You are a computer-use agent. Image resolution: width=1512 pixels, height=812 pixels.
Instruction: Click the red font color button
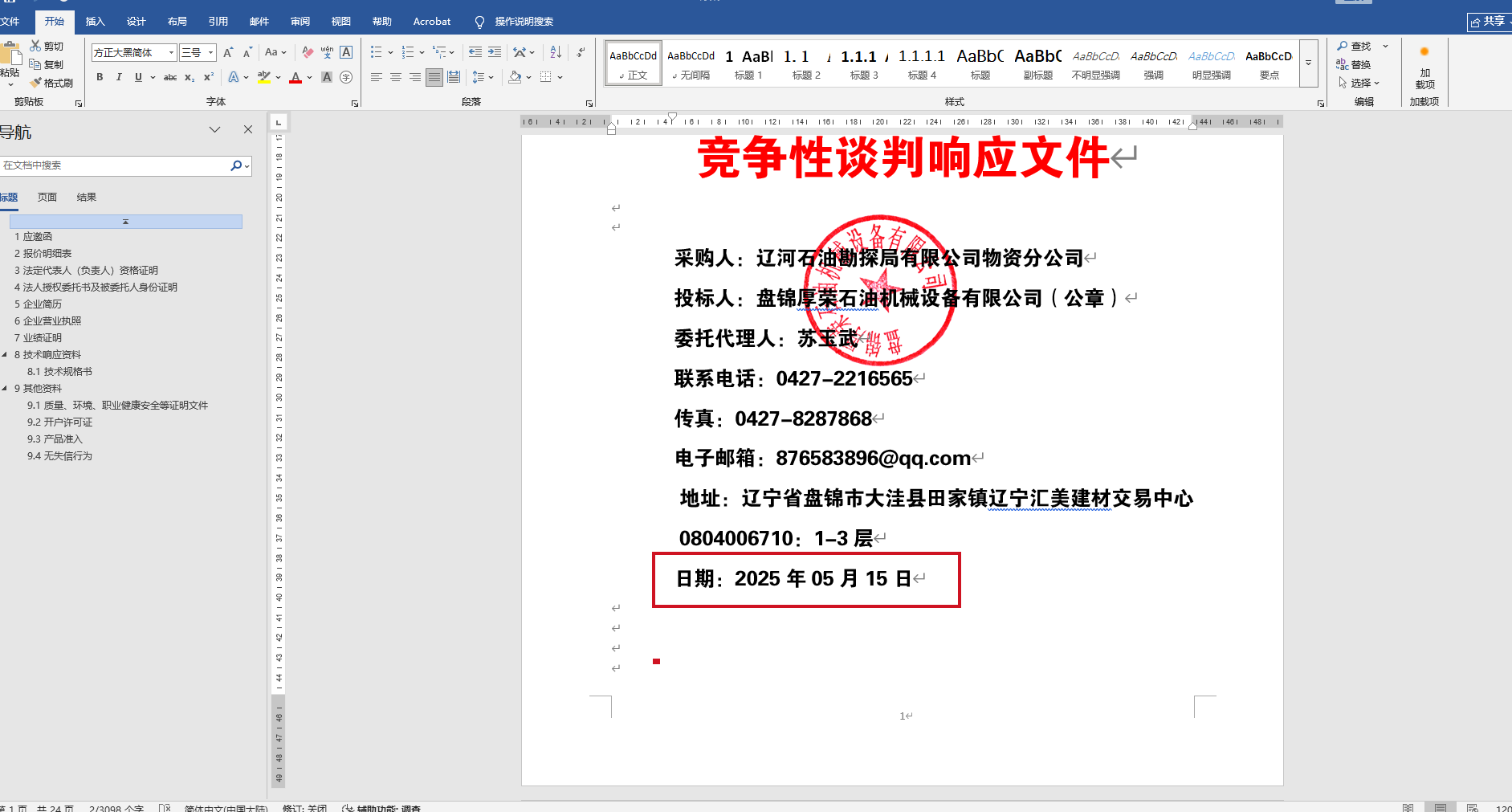295,77
